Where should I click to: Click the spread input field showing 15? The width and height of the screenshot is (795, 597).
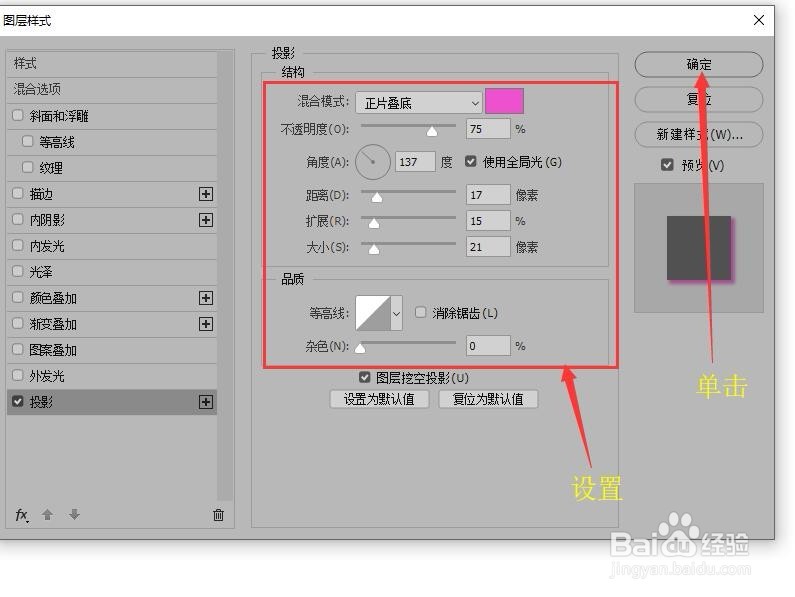[x=488, y=221]
